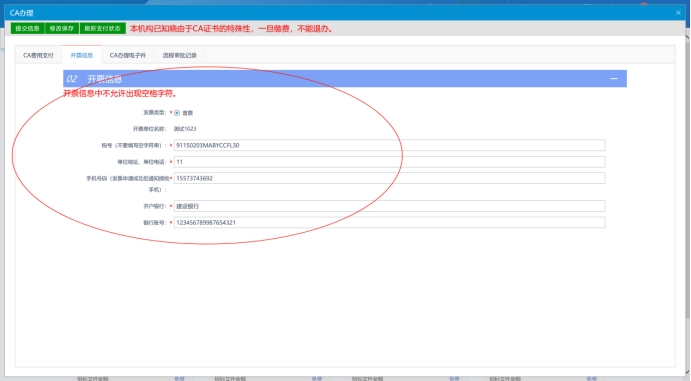Click the dialog's vertical scrollbar on the right
691x381 pixels.
687,176
